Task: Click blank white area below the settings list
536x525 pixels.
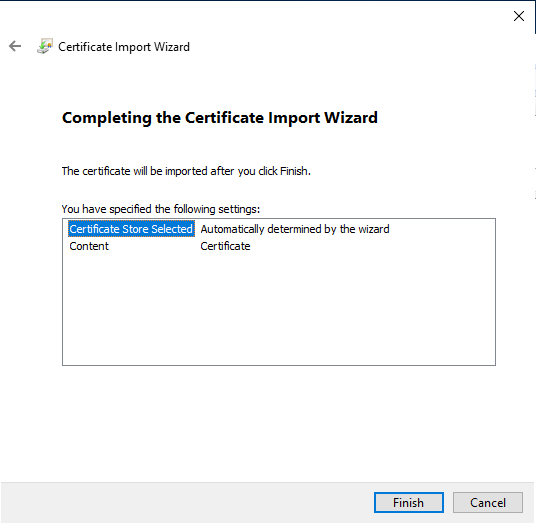Action: [x=279, y=424]
